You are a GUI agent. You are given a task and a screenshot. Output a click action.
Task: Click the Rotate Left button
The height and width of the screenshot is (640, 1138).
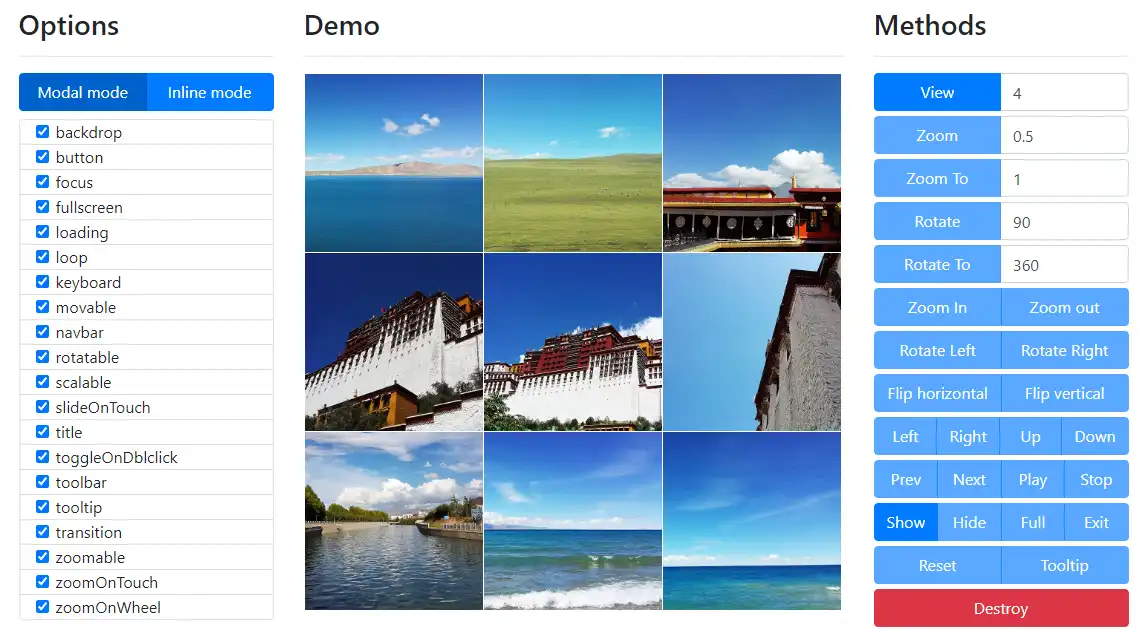[x=937, y=350]
